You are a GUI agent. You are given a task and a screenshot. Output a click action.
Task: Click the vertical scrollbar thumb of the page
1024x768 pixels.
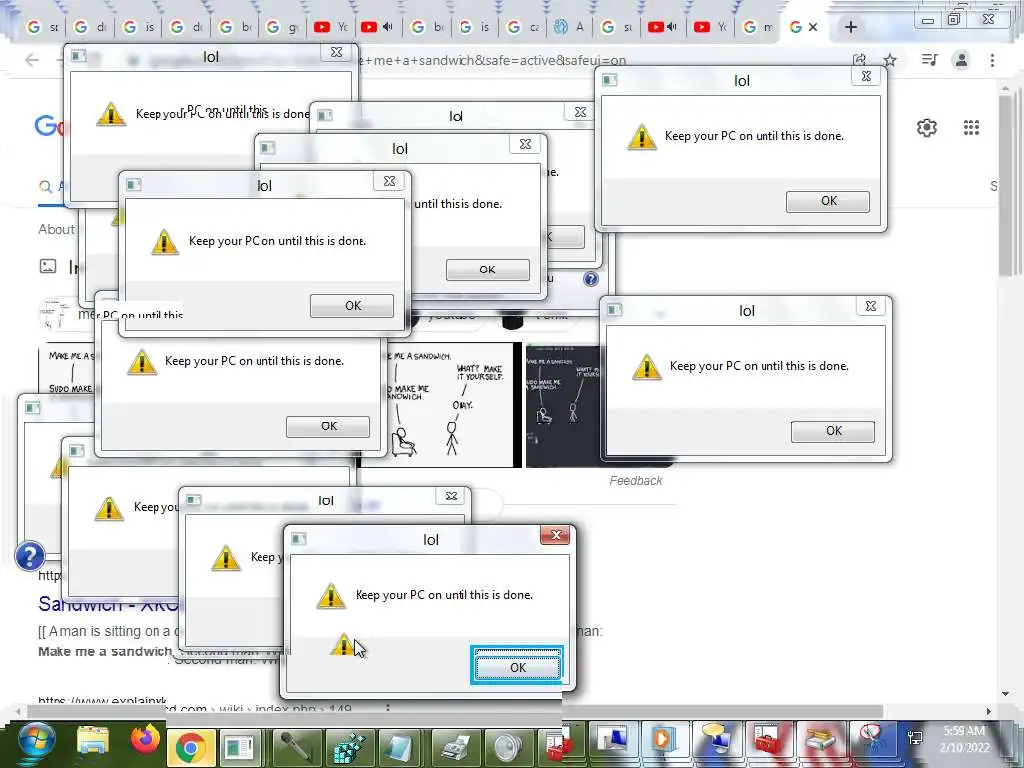tap(1006, 184)
